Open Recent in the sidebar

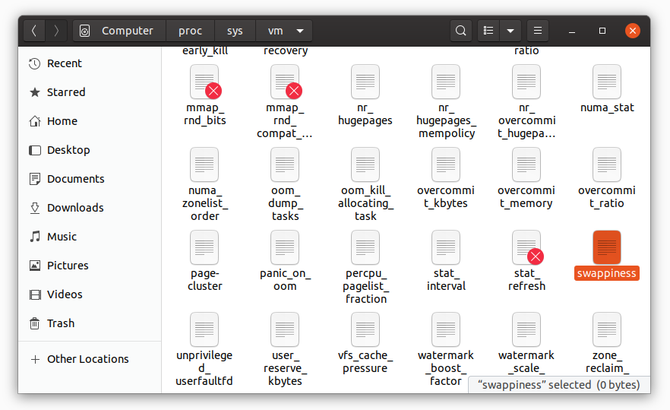coord(90,63)
